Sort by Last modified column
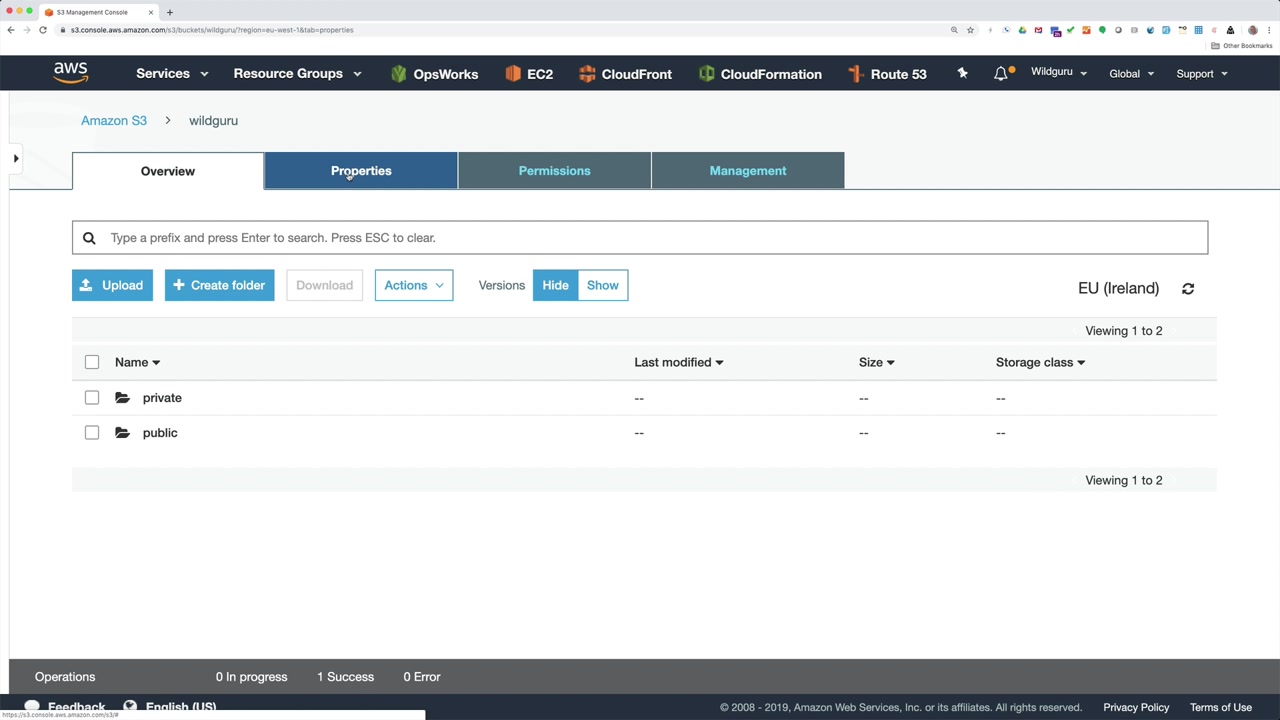Viewport: 1280px width, 720px height. pos(678,362)
